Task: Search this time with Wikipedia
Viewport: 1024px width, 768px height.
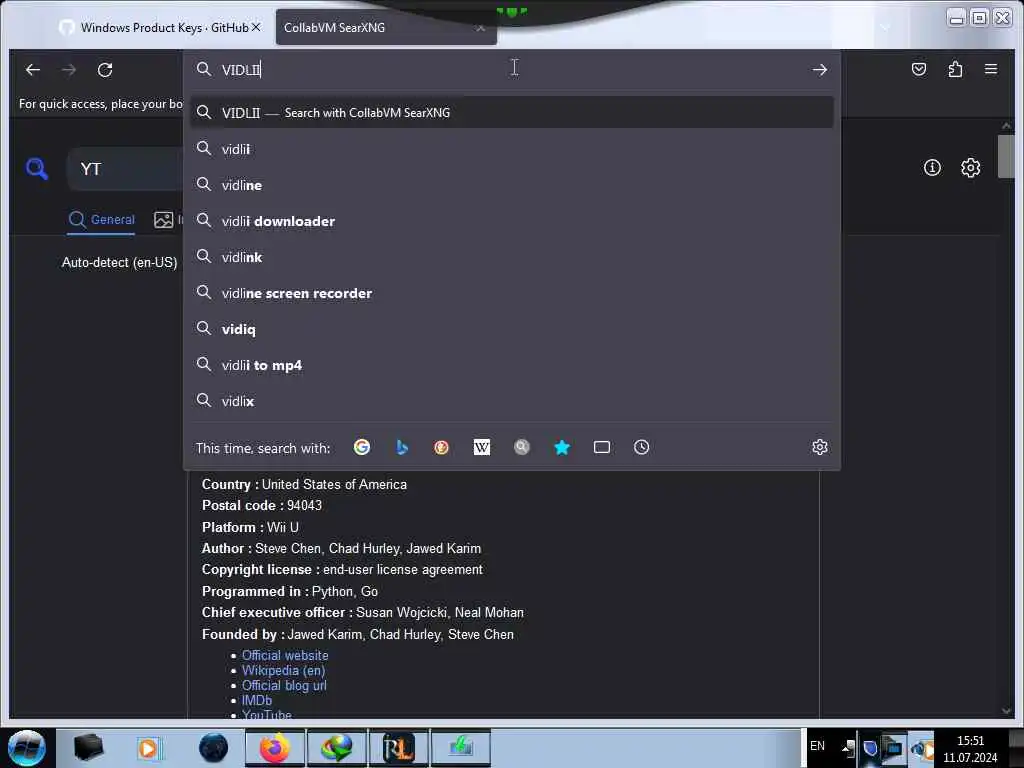Action: (x=481, y=447)
